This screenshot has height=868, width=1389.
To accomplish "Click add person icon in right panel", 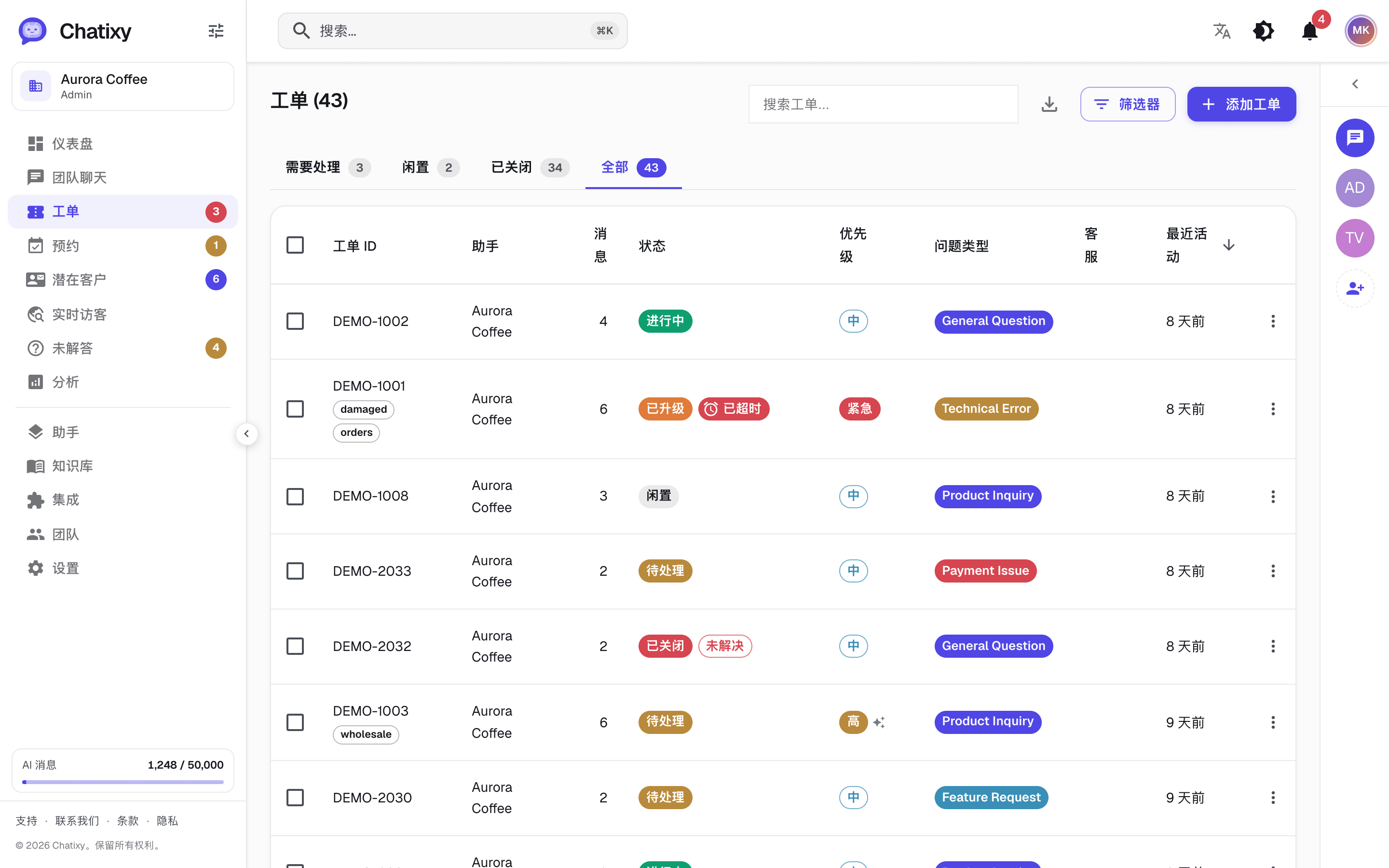I will click(1355, 288).
